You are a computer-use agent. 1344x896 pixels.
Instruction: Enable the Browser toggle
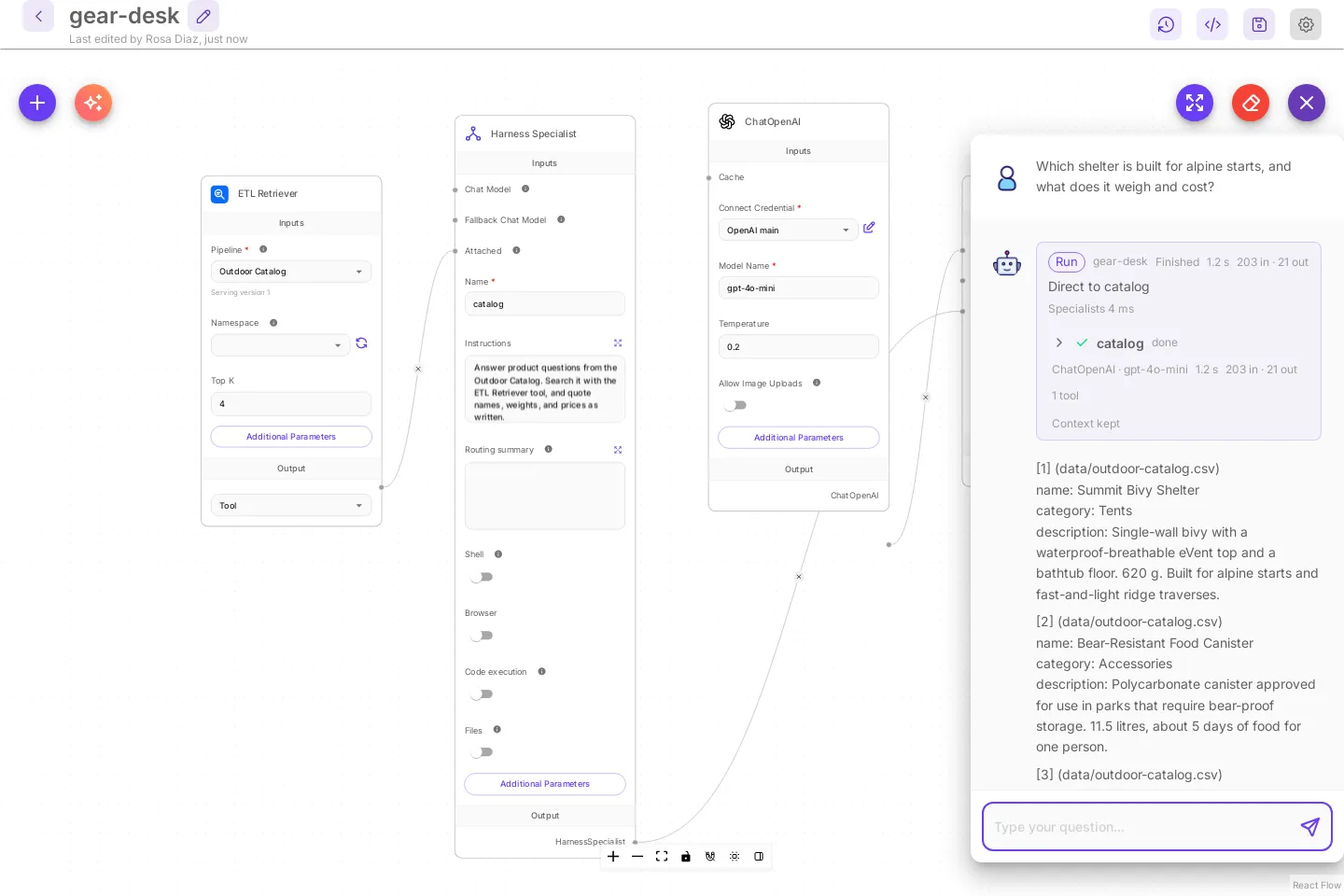point(482,636)
